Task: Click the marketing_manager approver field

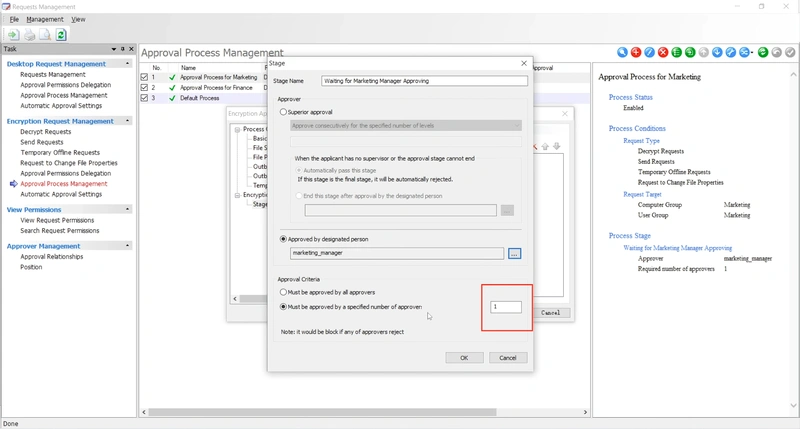Action: click(397, 253)
